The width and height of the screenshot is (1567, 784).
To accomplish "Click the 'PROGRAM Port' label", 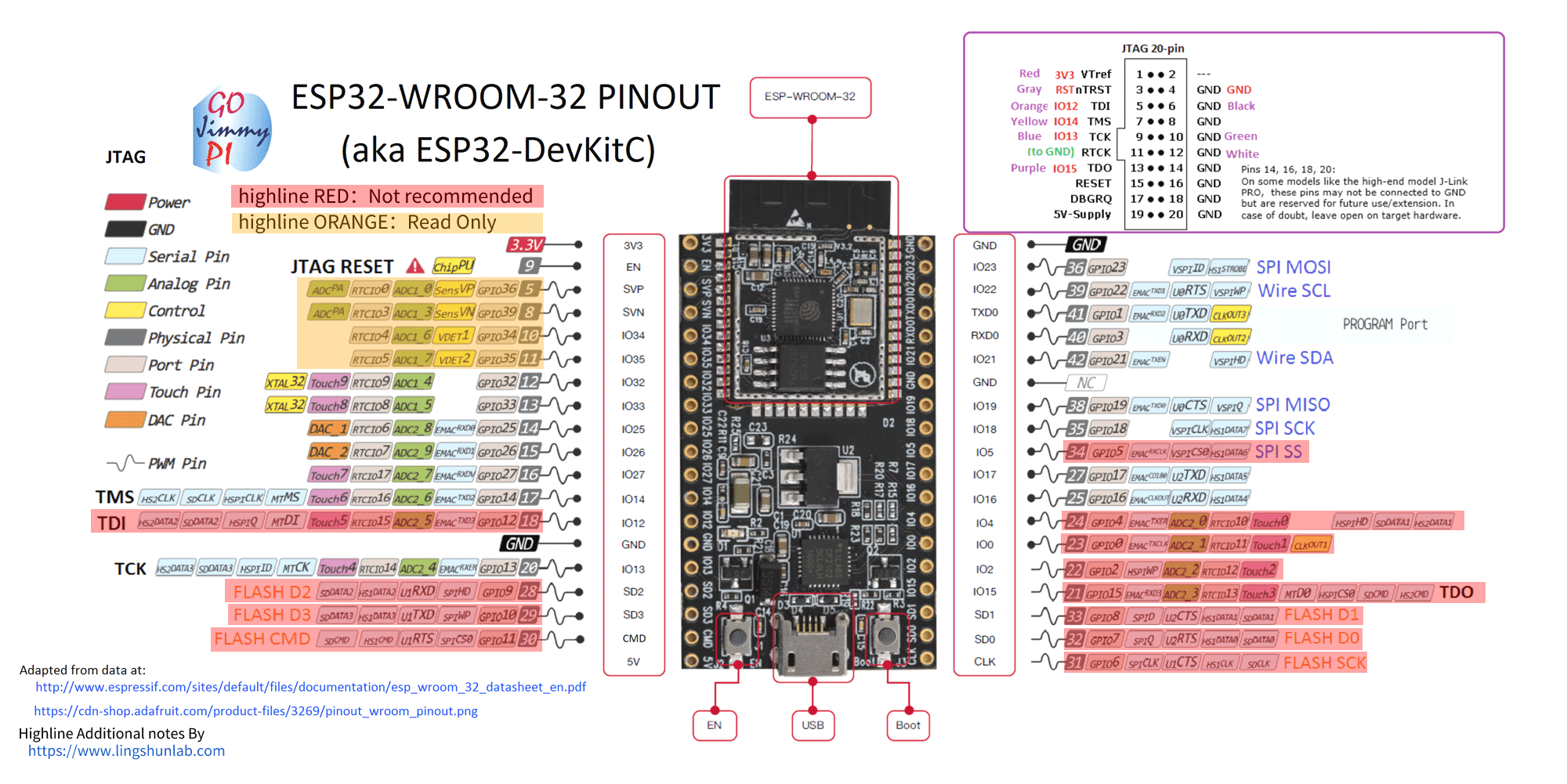I will tap(1385, 324).
